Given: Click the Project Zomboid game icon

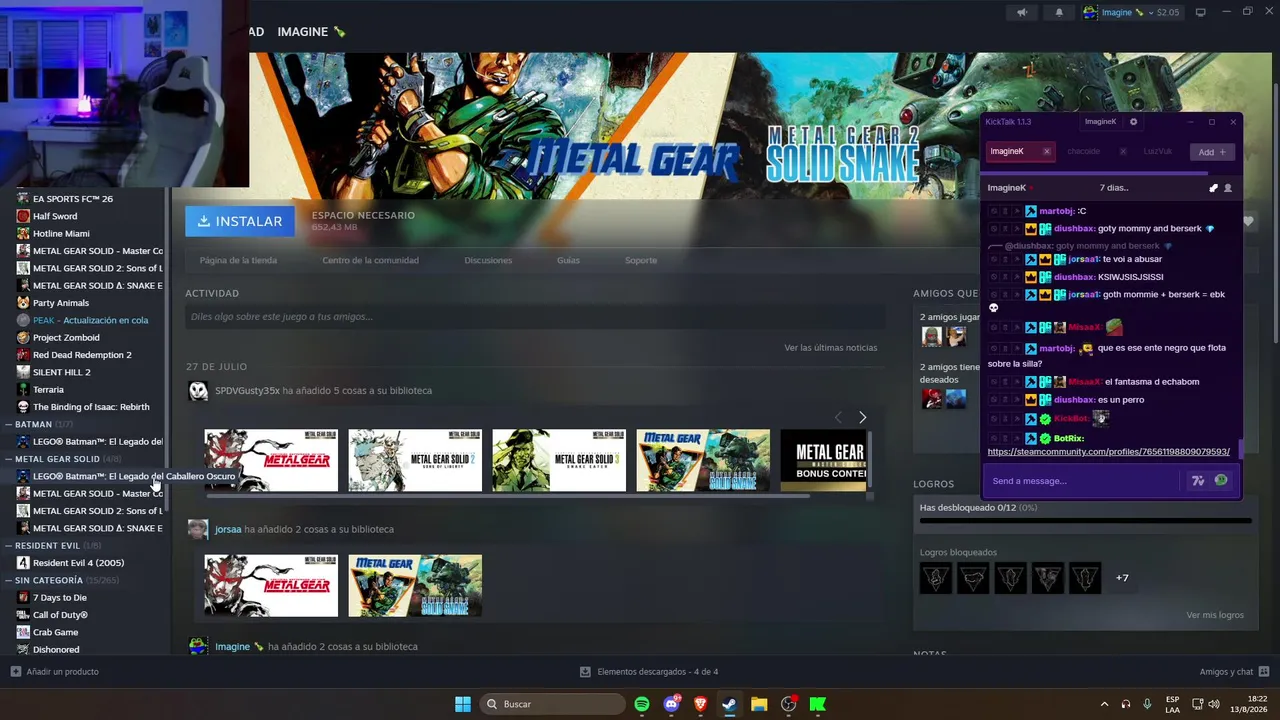Looking at the screenshot, I should [23, 337].
